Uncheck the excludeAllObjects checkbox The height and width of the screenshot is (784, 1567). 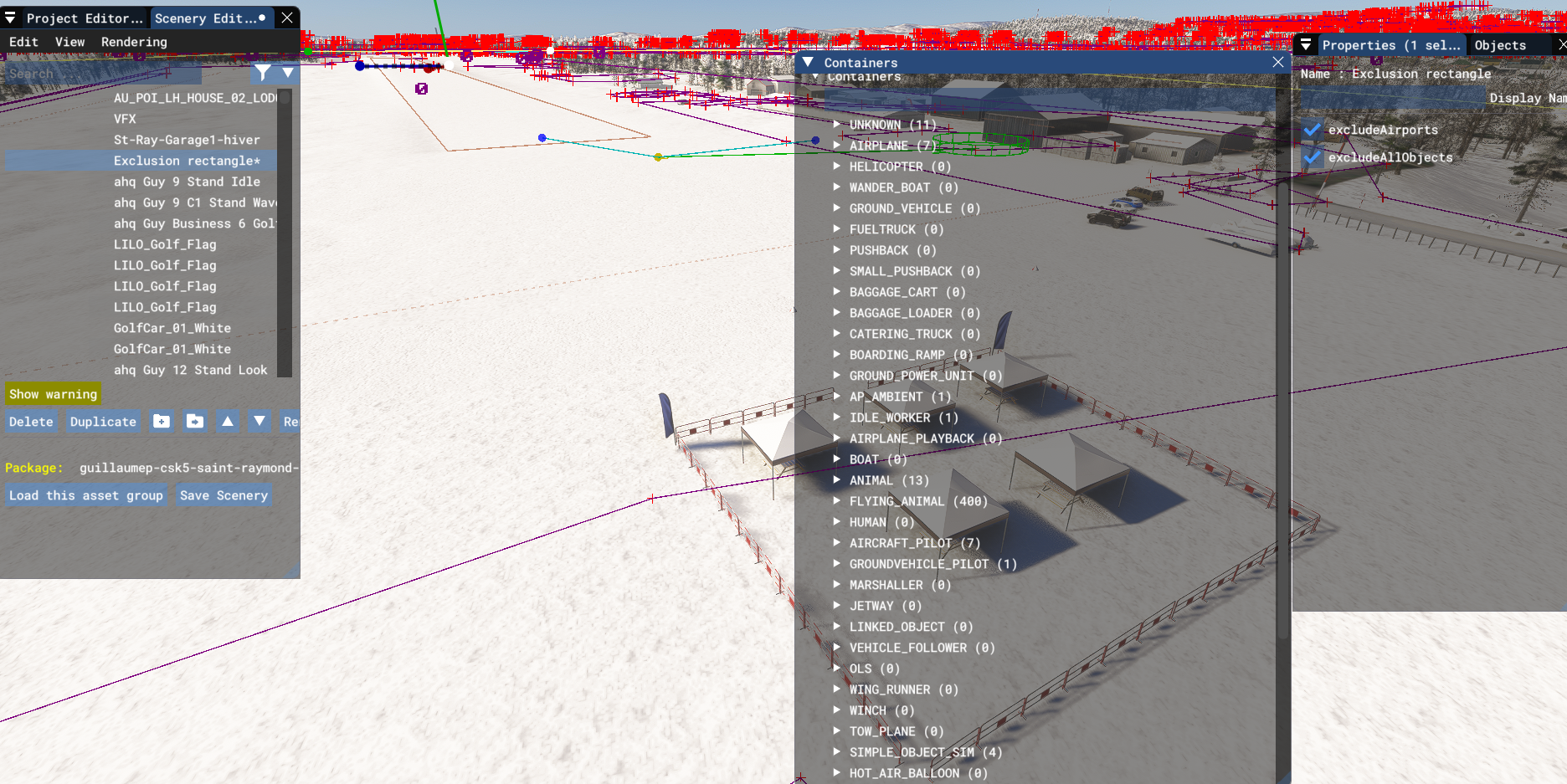[x=1312, y=157]
